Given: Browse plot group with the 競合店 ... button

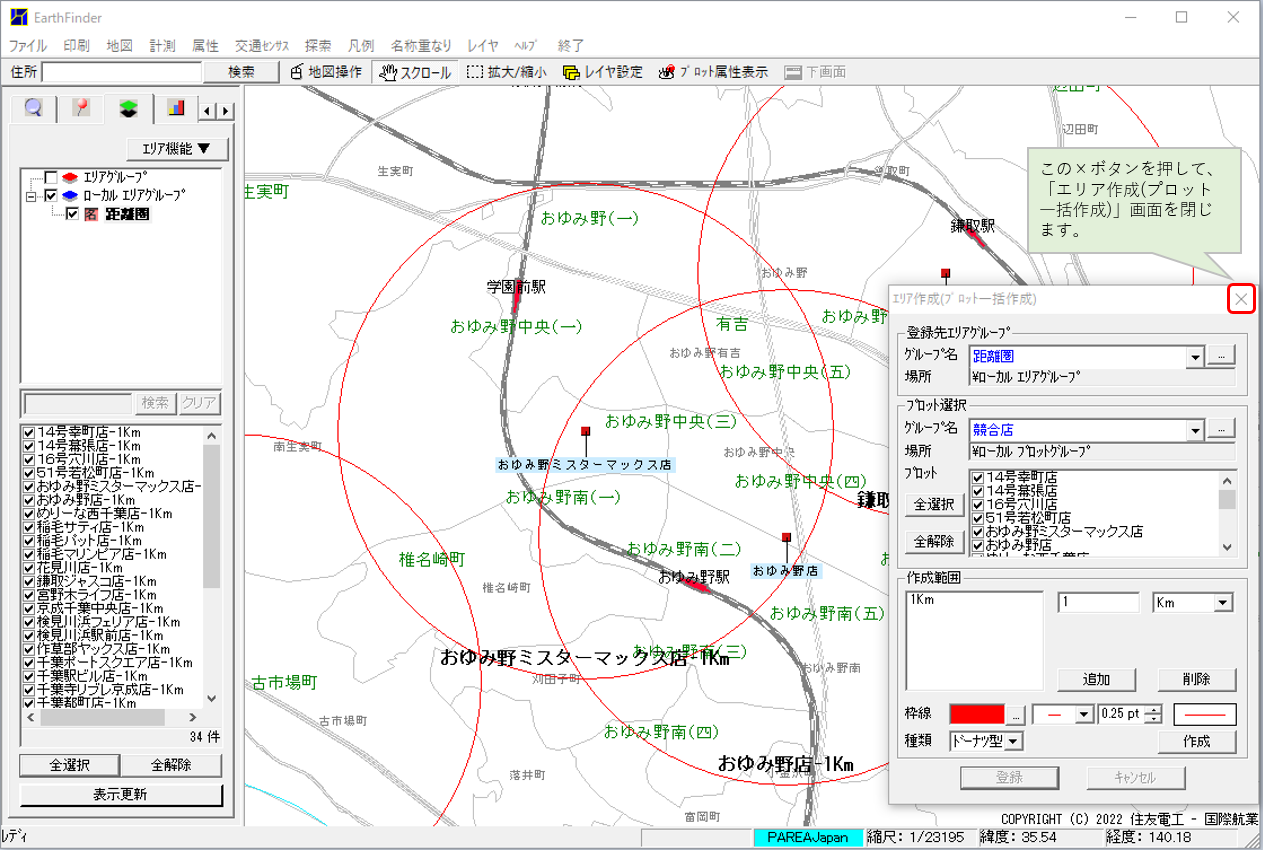Looking at the screenshot, I should click(1222, 430).
